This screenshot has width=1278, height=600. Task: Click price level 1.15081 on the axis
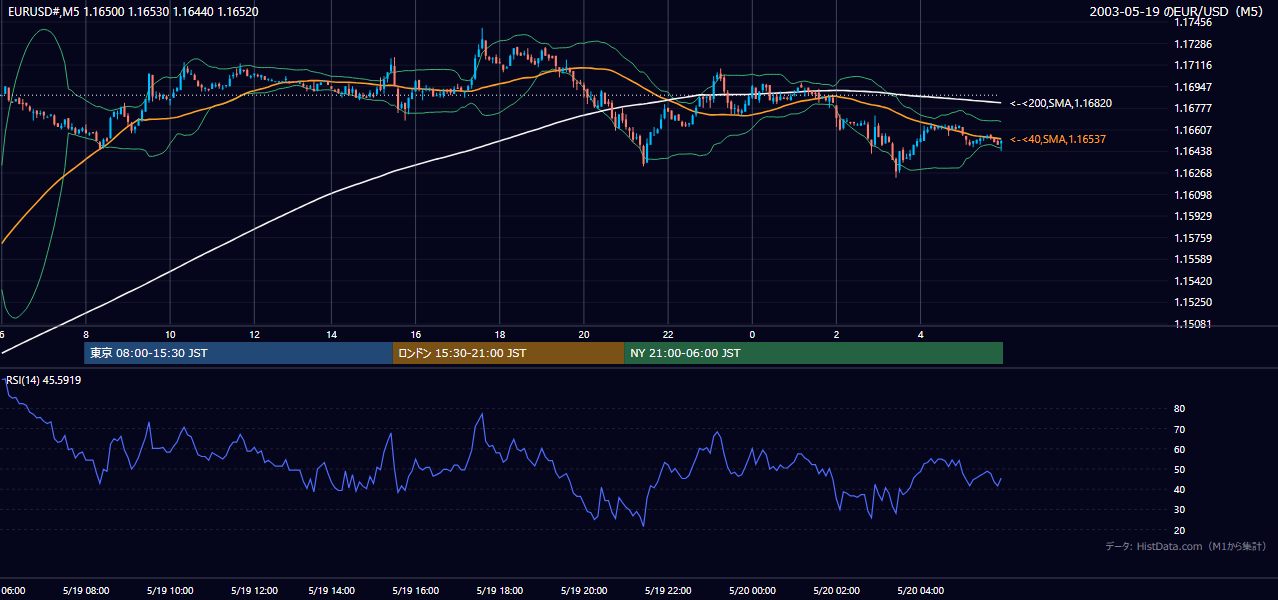pyautogui.click(x=1192, y=324)
